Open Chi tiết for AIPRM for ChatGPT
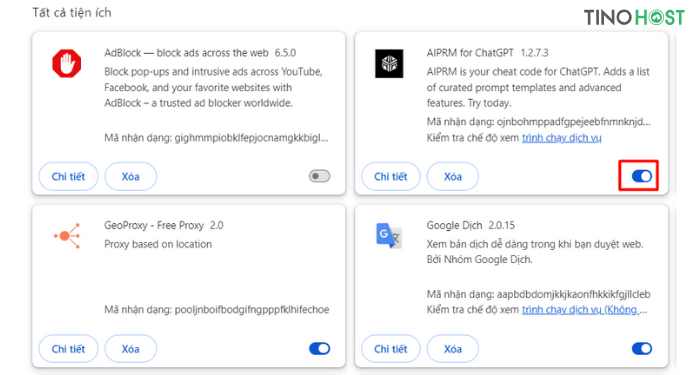The height and width of the screenshot is (375, 700). (391, 176)
